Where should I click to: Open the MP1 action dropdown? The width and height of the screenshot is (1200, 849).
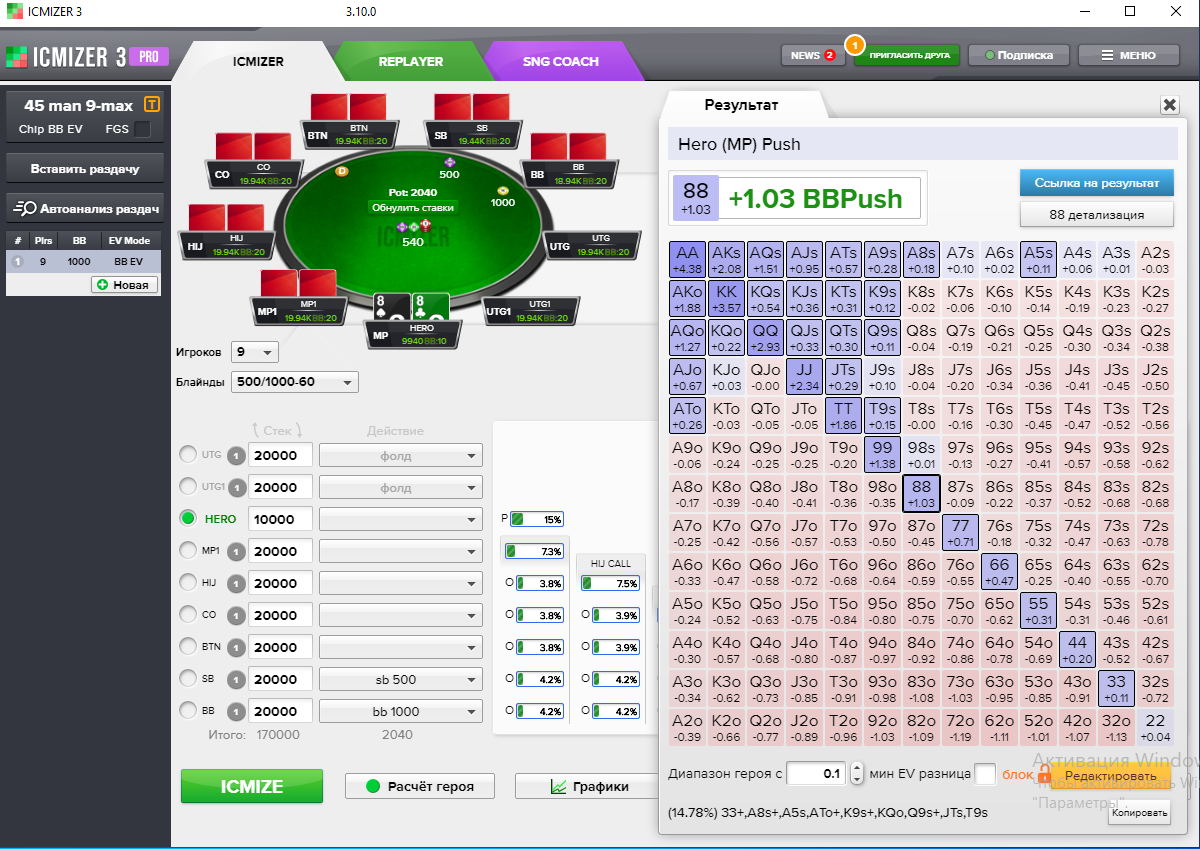click(400, 552)
